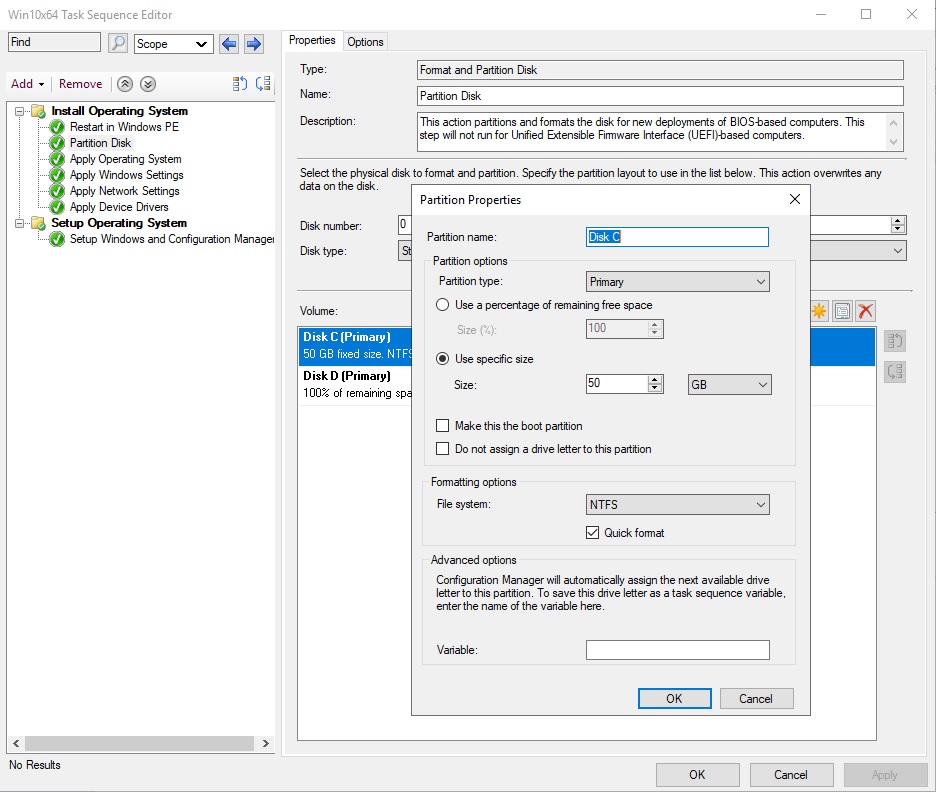Delete selected volume with red X icon
The height and width of the screenshot is (792, 936).
[x=866, y=311]
